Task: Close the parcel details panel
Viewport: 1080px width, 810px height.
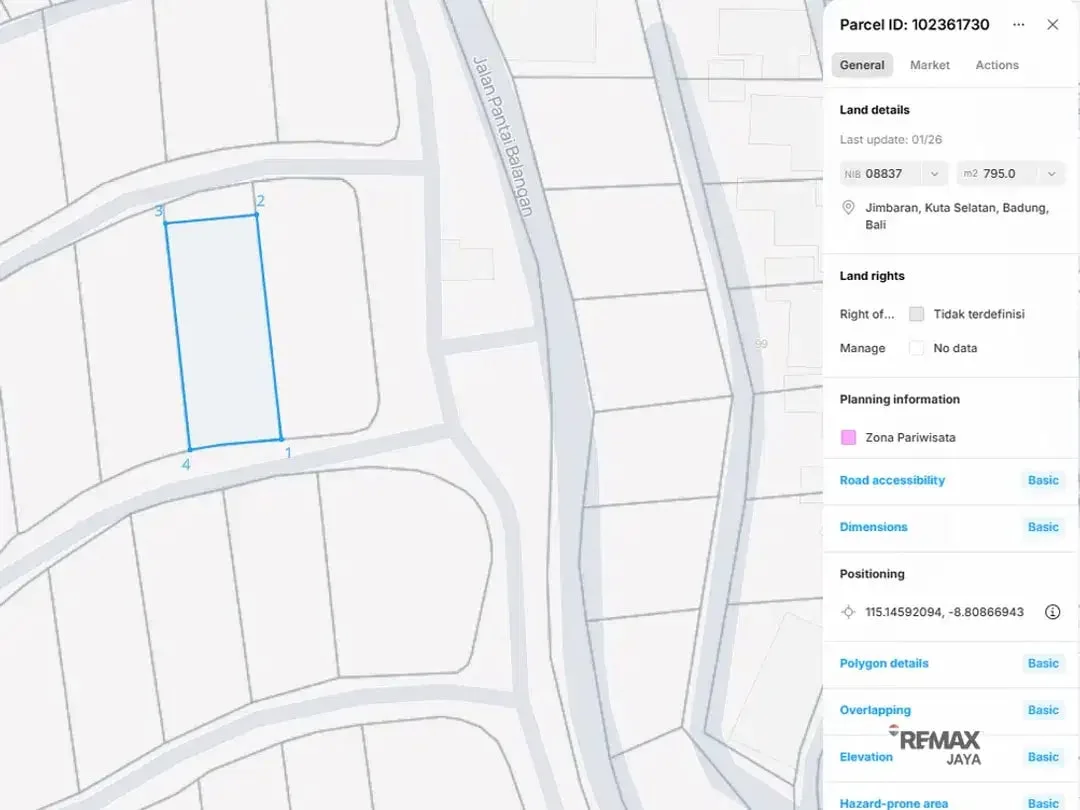Action: [1052, 25]
